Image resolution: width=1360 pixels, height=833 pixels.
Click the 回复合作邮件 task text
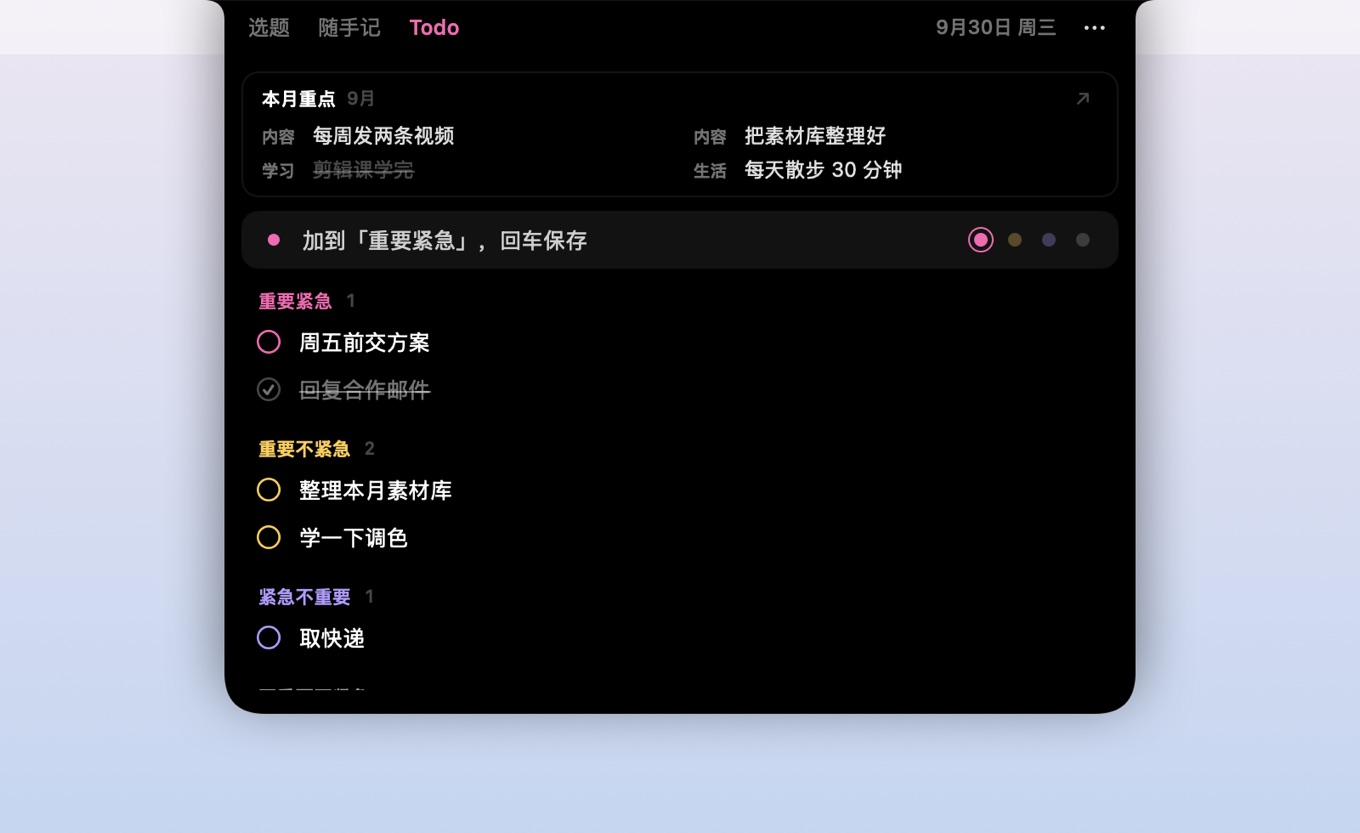coord(365,391)
